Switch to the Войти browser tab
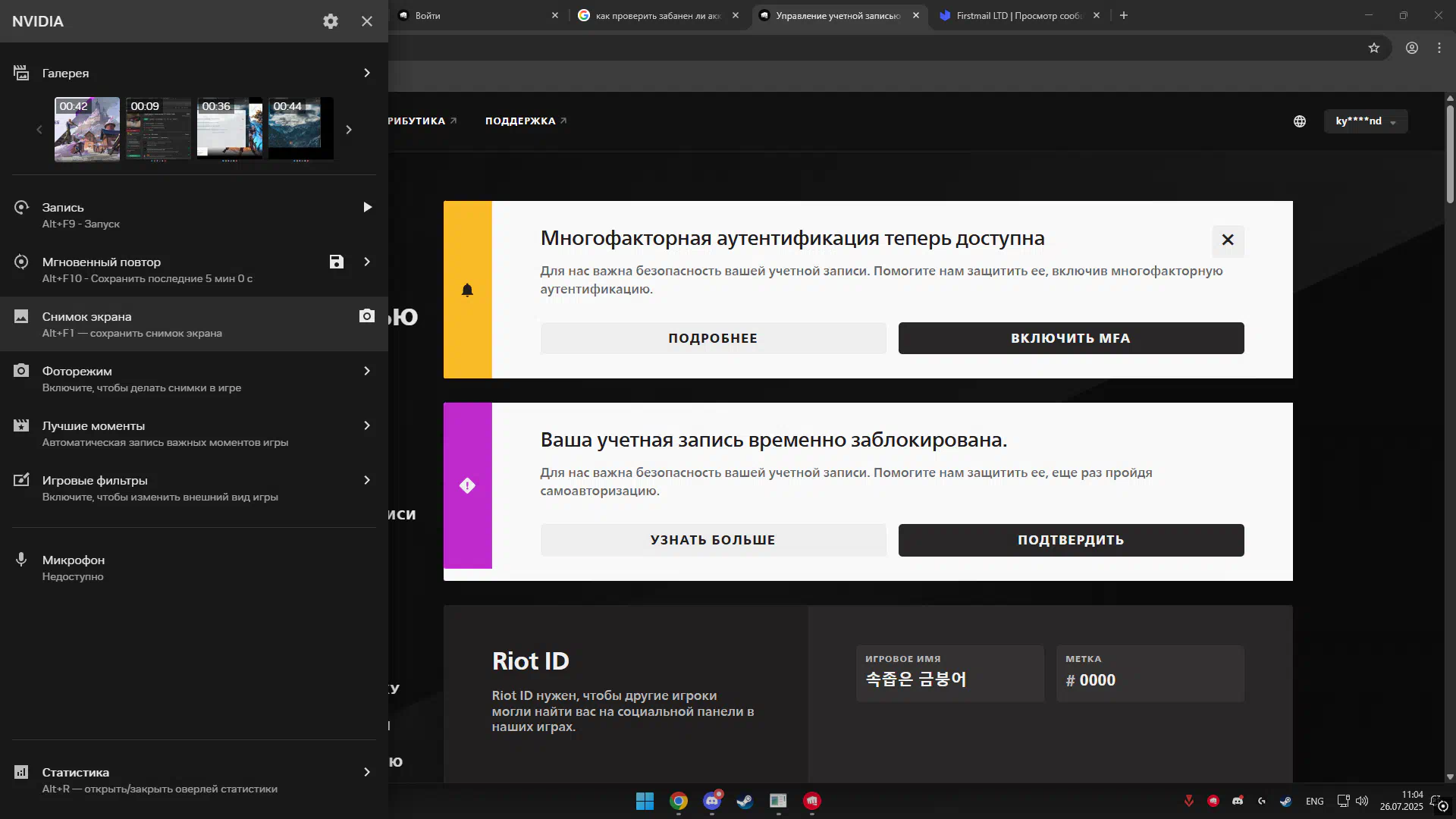Viewport: 1456px width, 819px height. pos(479,15)
